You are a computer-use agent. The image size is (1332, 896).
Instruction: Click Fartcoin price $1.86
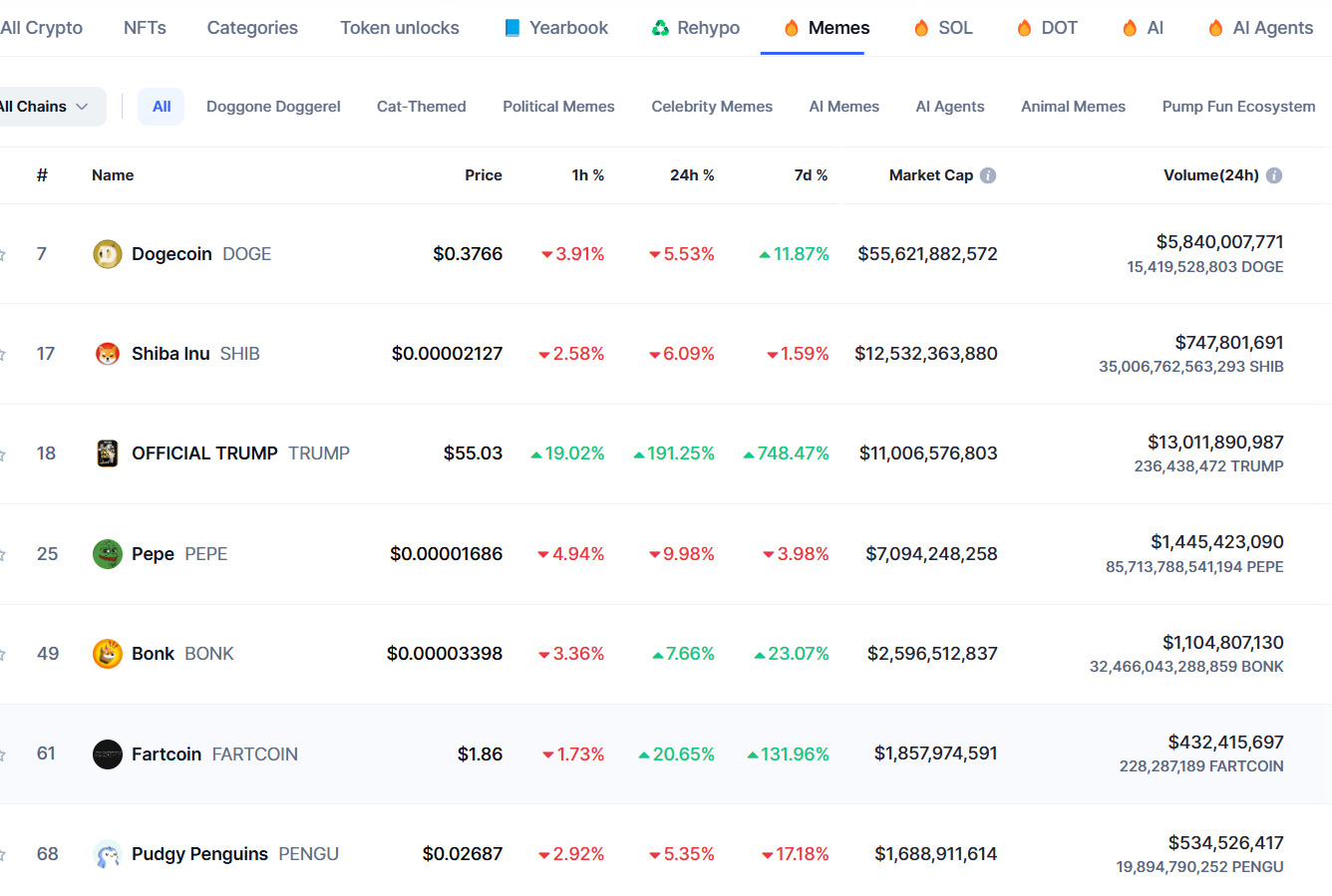(480, 754)
